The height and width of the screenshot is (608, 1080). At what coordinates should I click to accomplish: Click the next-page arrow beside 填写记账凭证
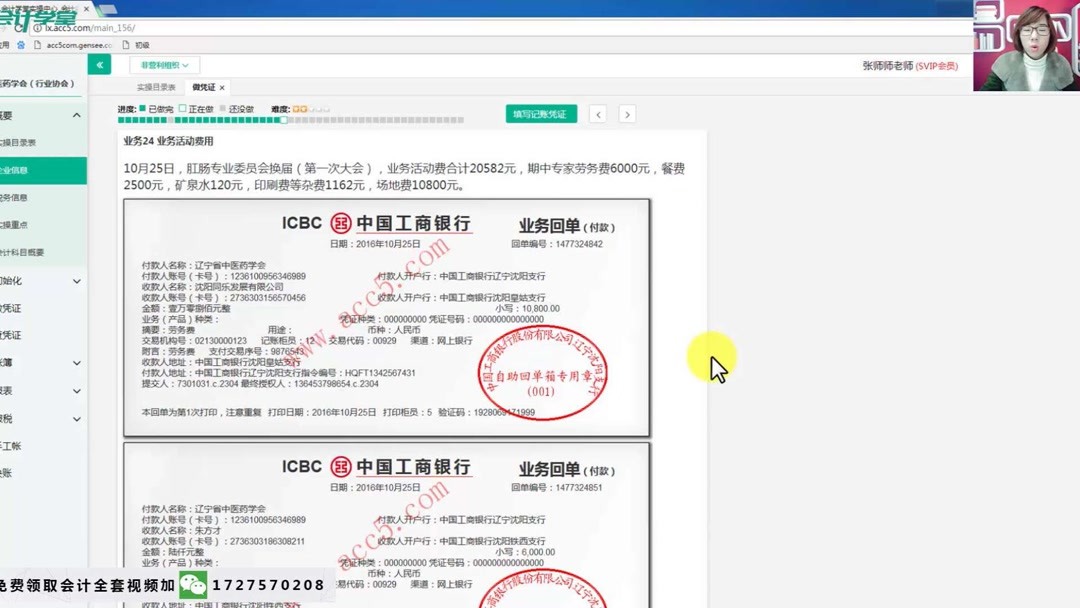(627, 114)
